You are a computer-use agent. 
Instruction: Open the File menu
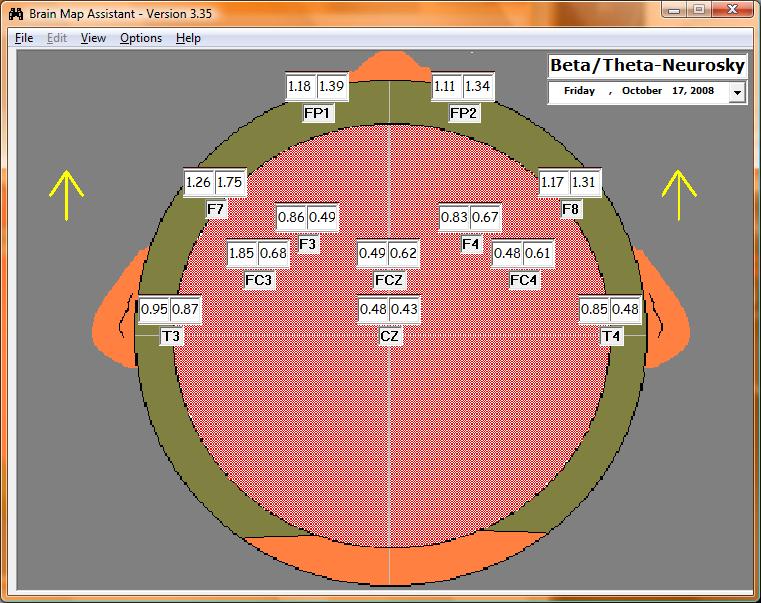pos(24,38)
